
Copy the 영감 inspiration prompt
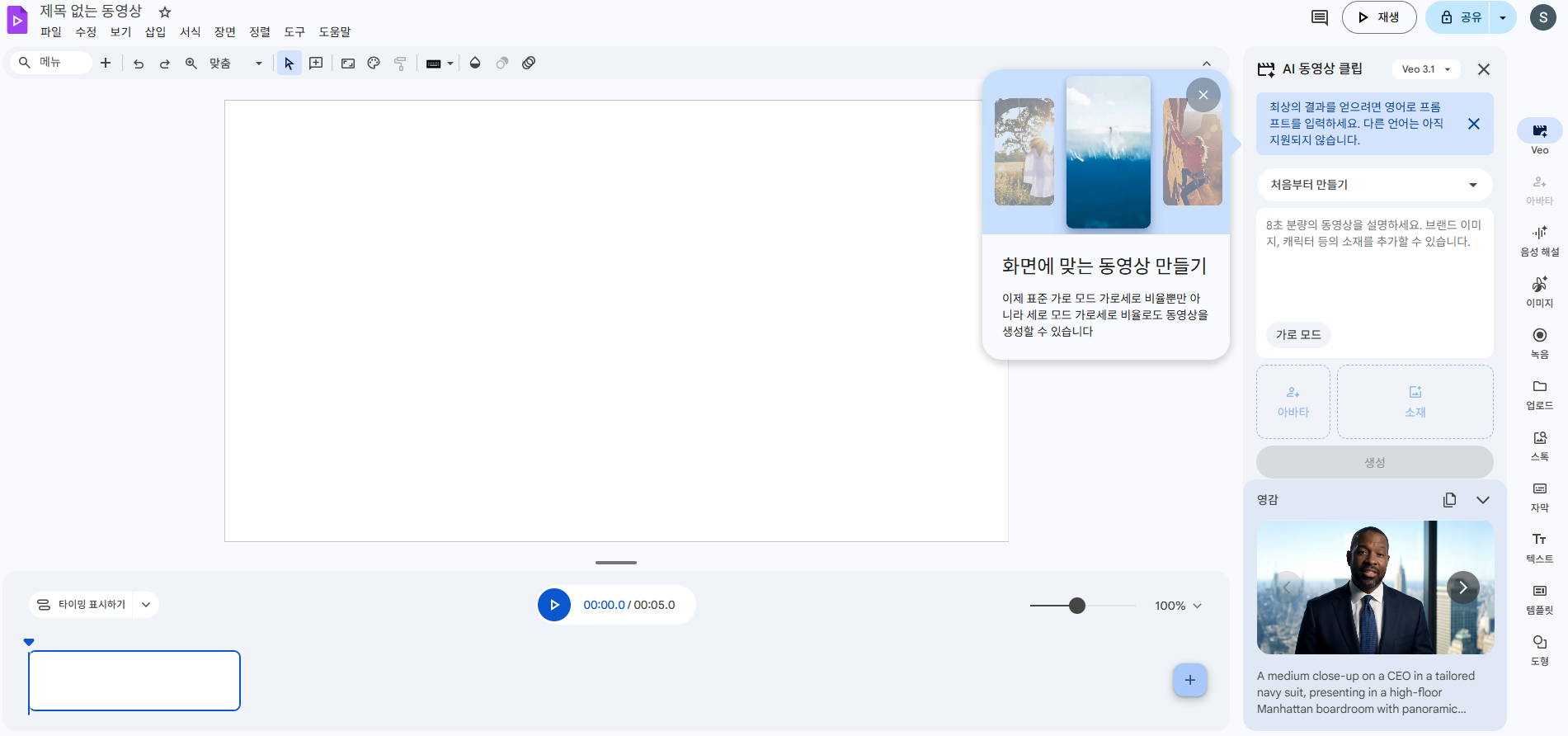[x=1449, y=500]
